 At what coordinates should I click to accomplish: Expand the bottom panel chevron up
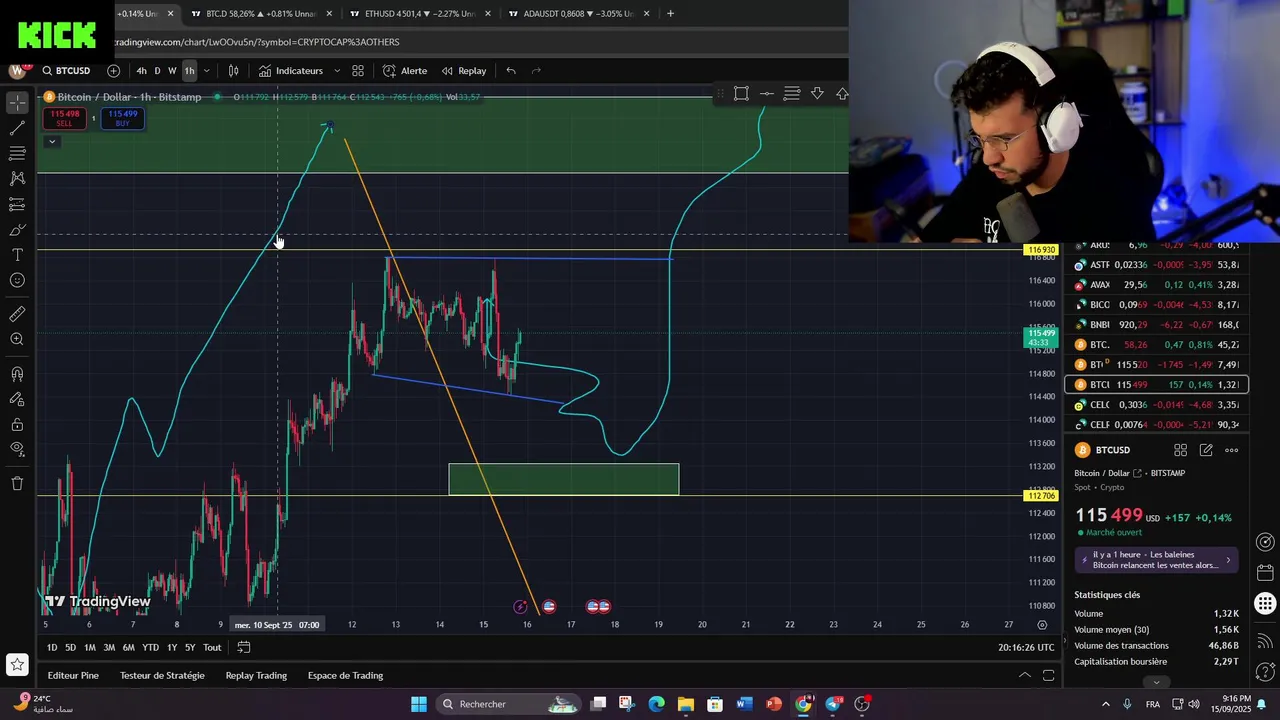coord(1024,676)
